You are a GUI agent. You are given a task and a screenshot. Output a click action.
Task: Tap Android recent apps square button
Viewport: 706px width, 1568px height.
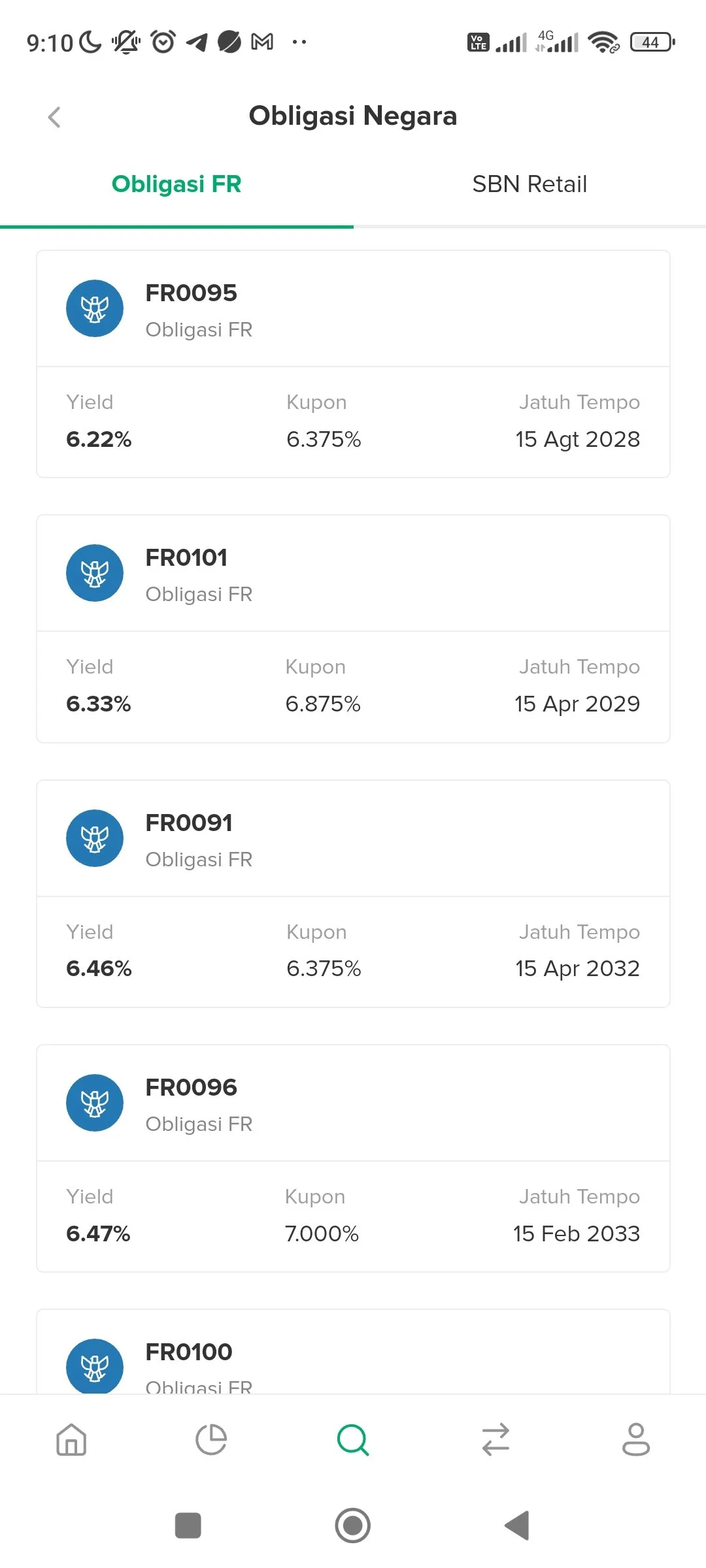pyautogui.click(x=188, y=1526)
